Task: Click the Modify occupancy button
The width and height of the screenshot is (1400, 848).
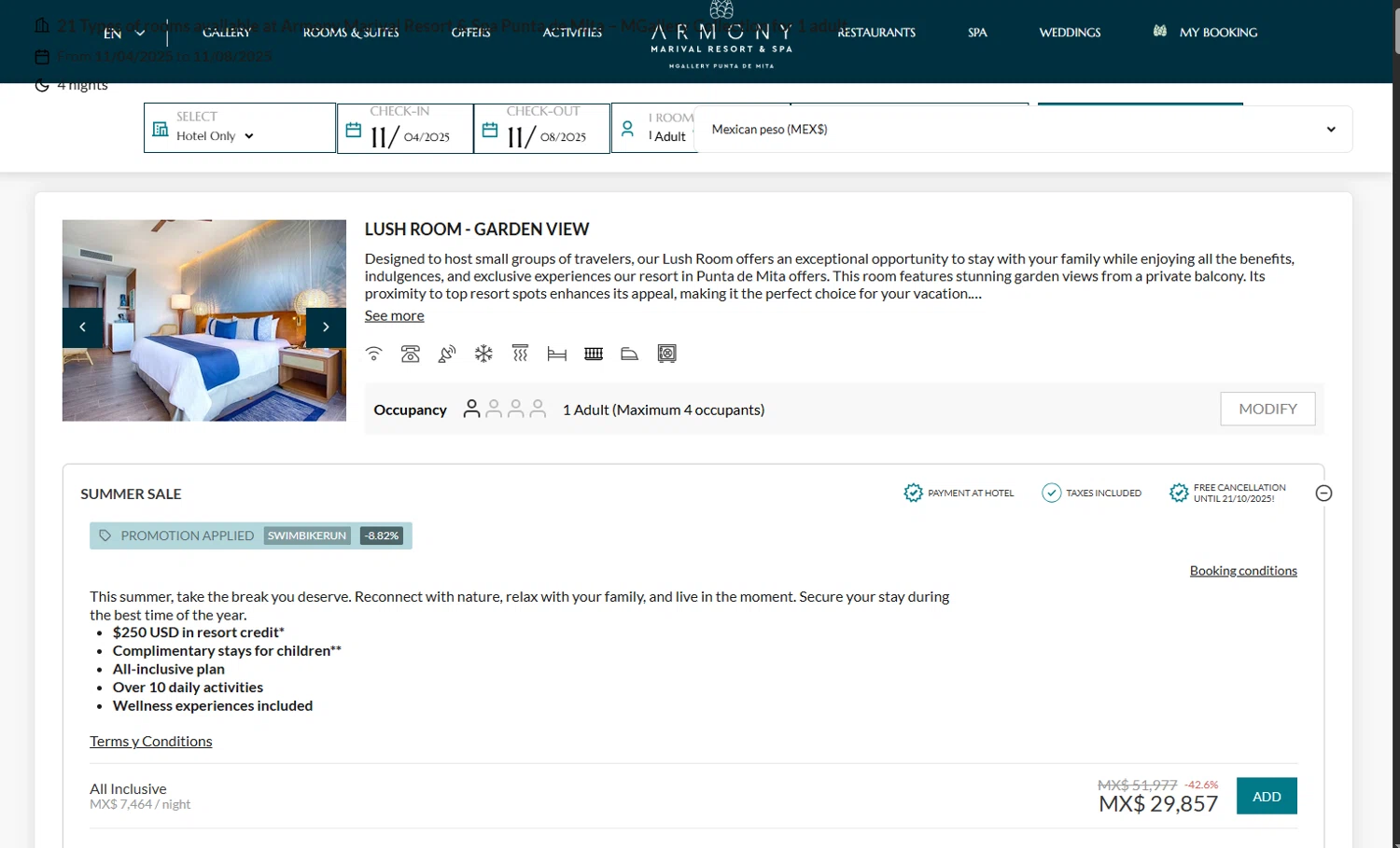Action: point(1267,409)
